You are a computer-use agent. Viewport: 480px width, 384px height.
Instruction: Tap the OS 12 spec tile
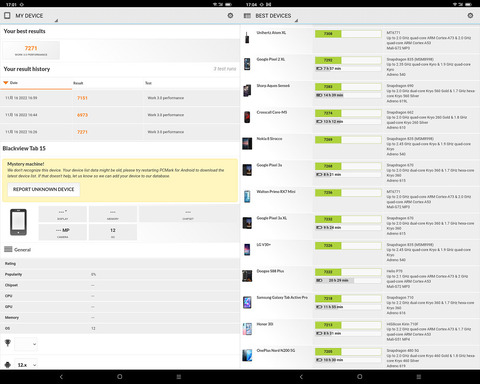click(113, 232)
